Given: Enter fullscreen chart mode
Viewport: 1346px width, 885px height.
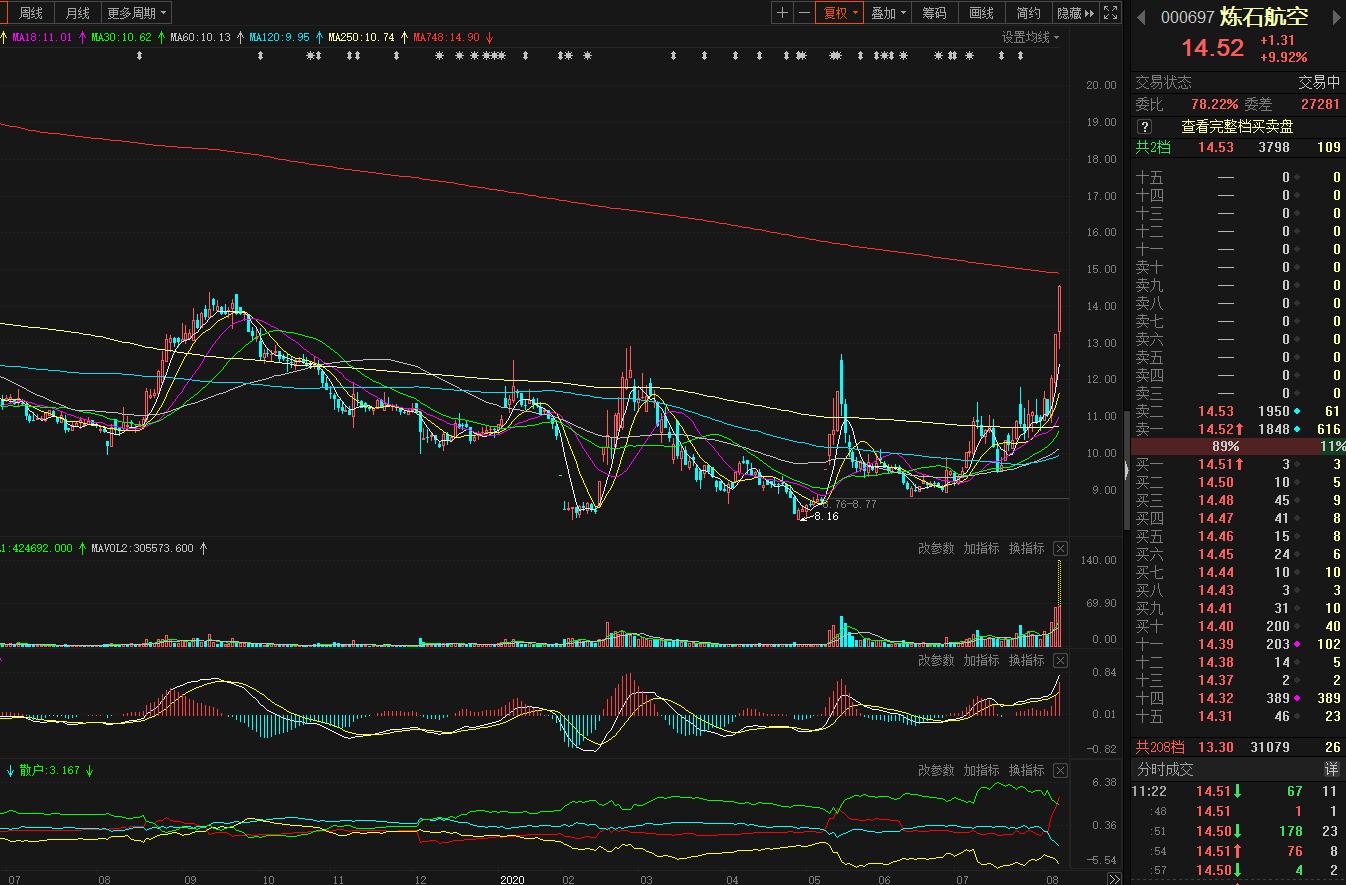Looking at the screenshot, I should (x=1111, y=13).
